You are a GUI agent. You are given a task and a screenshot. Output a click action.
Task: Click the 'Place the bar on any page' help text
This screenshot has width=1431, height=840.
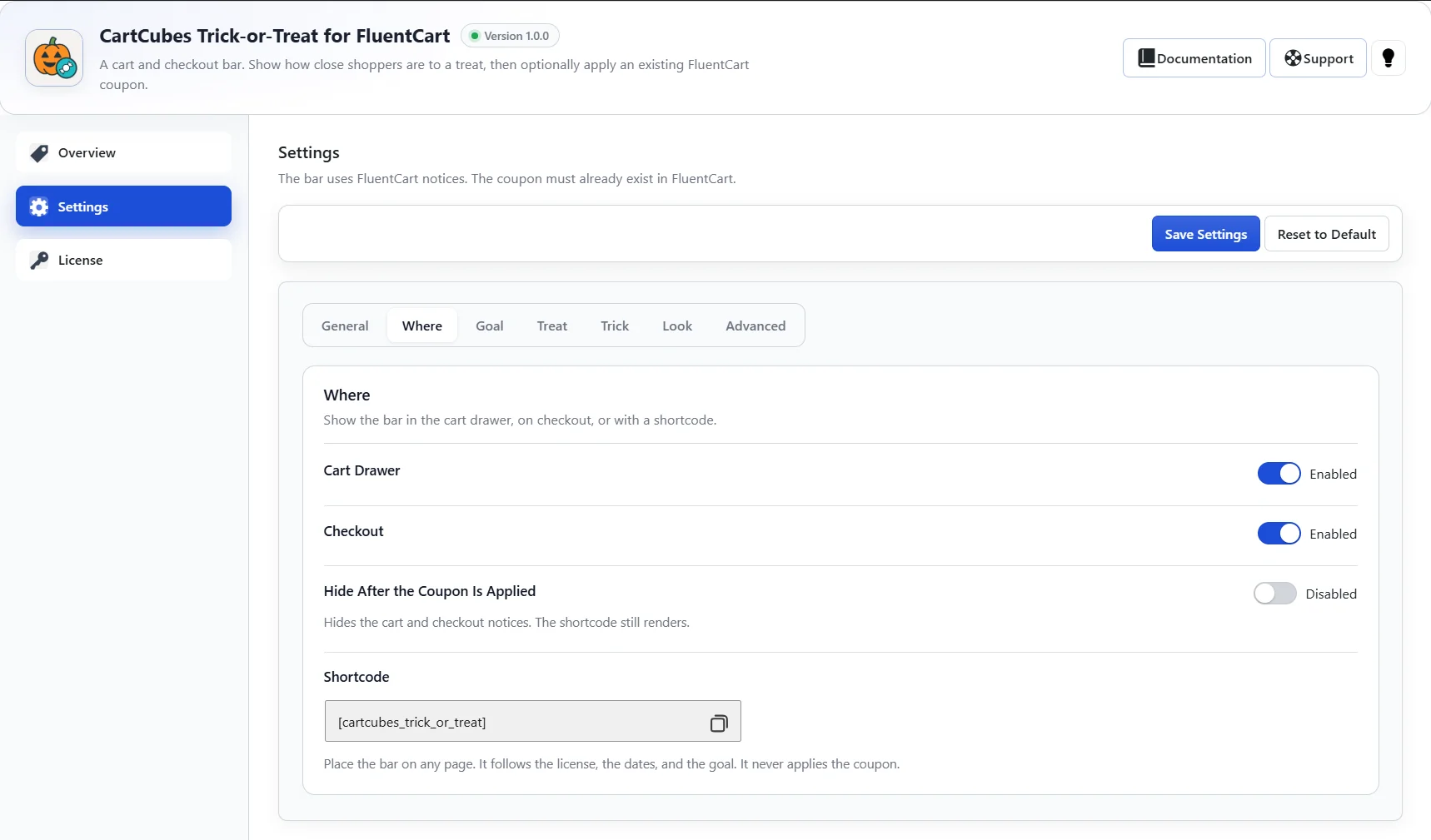coord(611,763)
